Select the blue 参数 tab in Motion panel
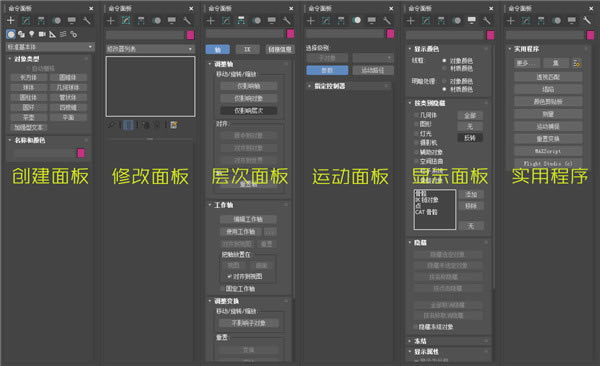600x366 pixels. coord(327,70)
